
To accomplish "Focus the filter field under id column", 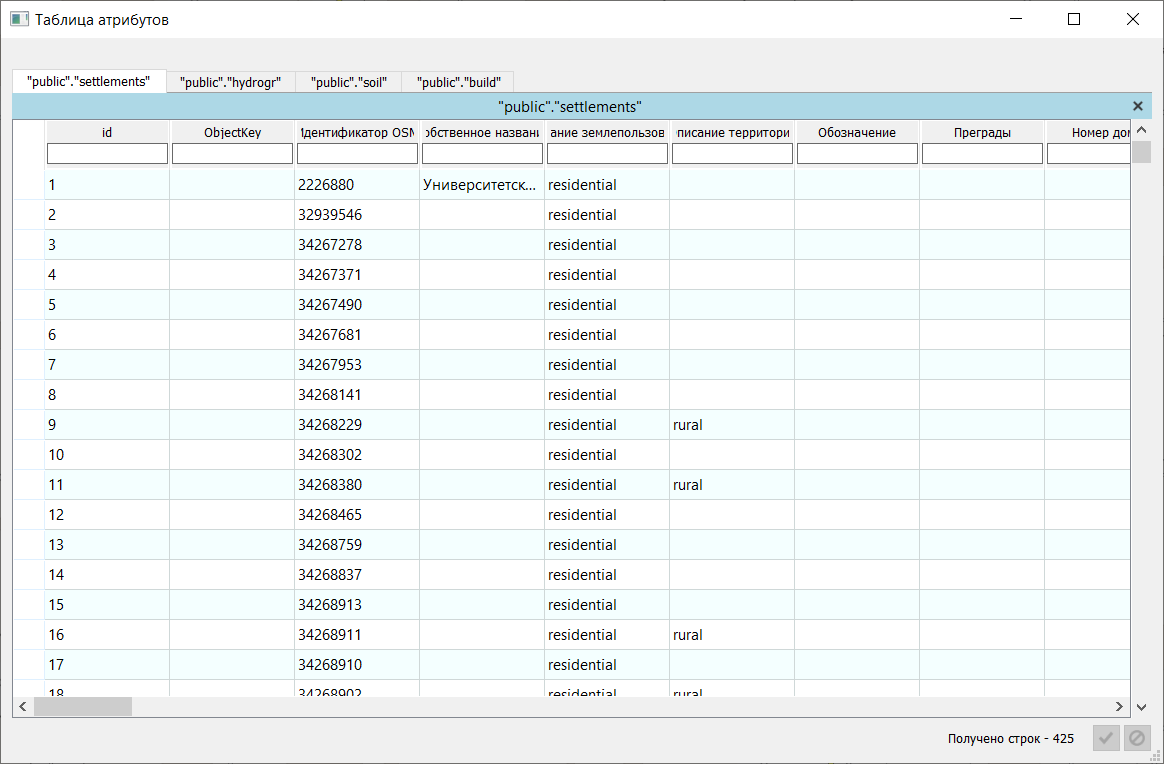I will coord(107,154).
